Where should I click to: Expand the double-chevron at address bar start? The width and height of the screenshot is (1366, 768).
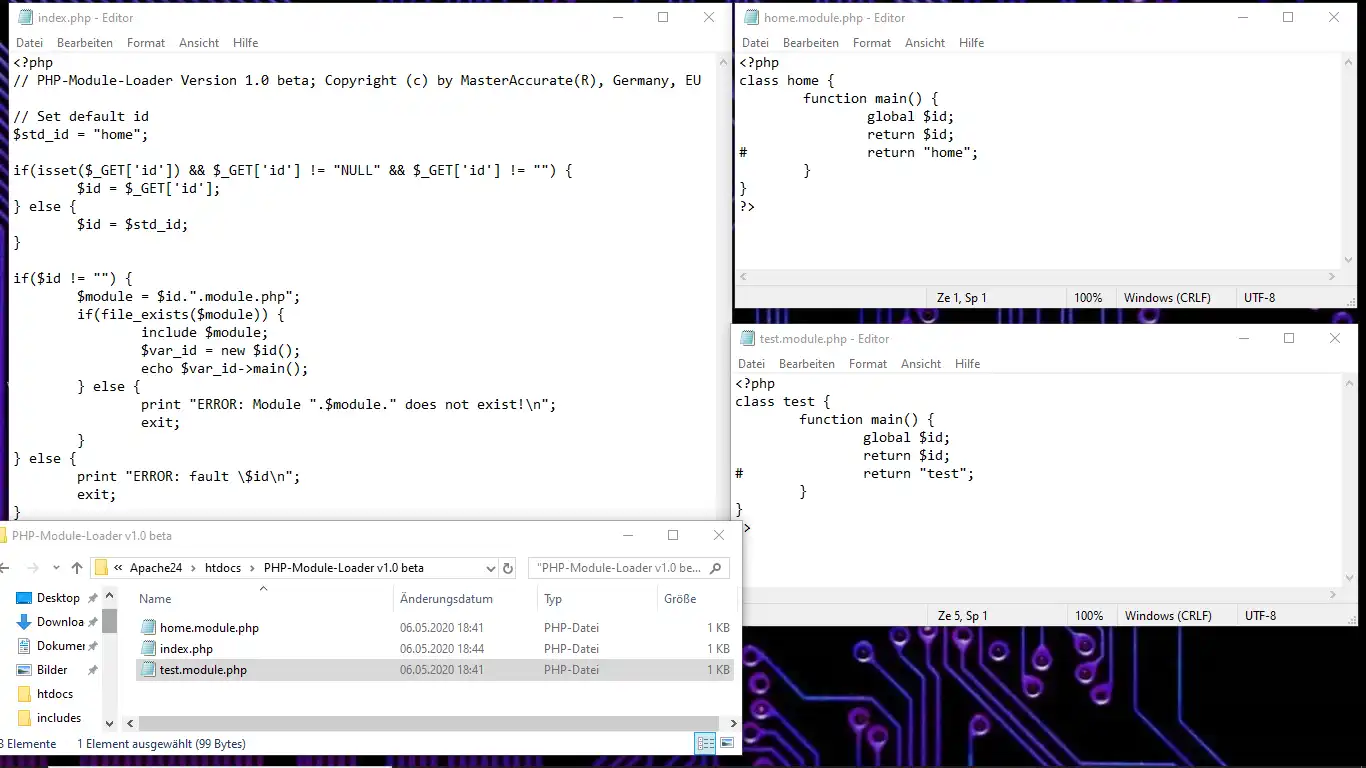coord(119,568)
